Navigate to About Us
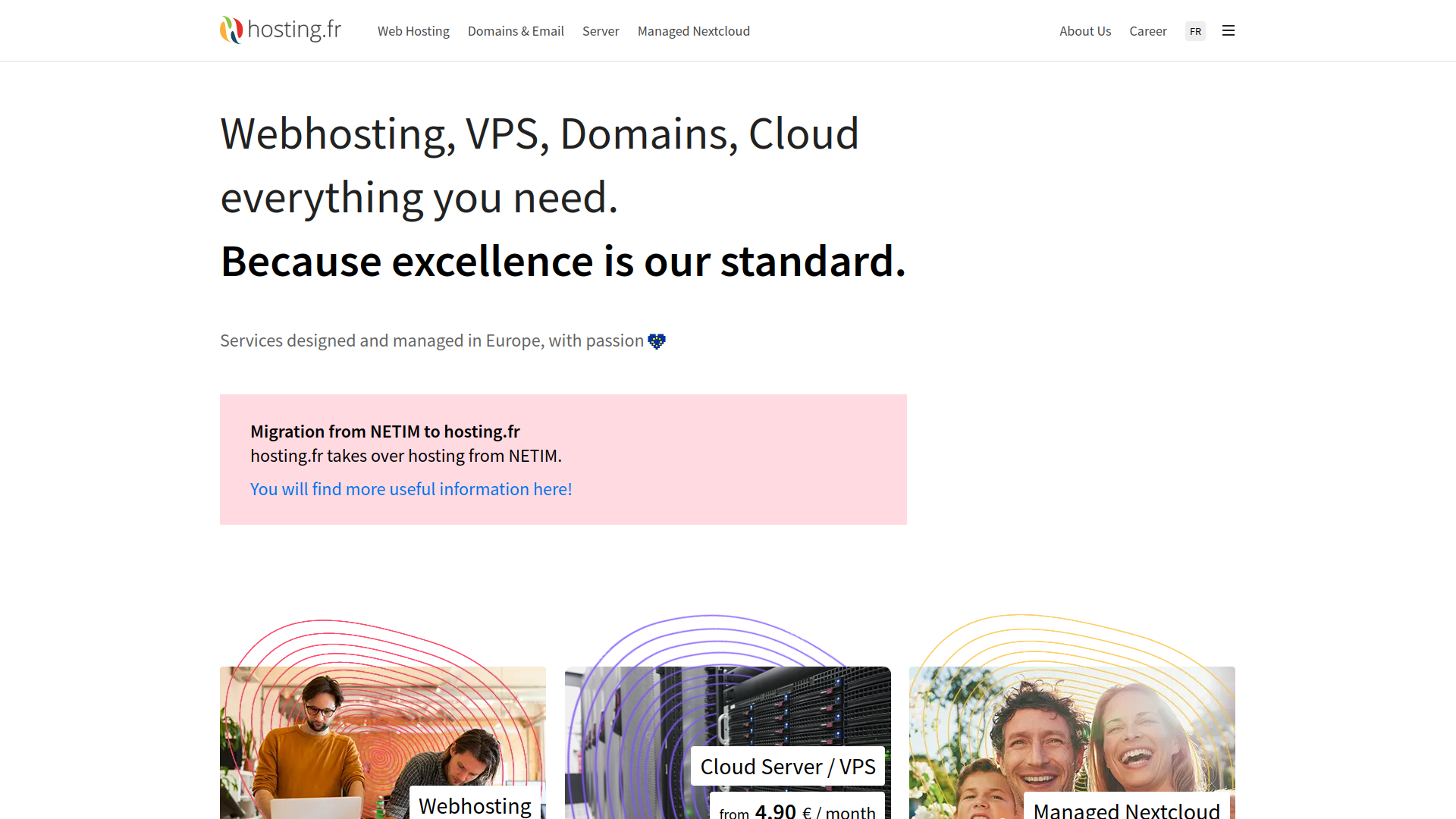The width and height of the screenshot is (1456, 819). pyautogui.click(x=1085, y=31)
